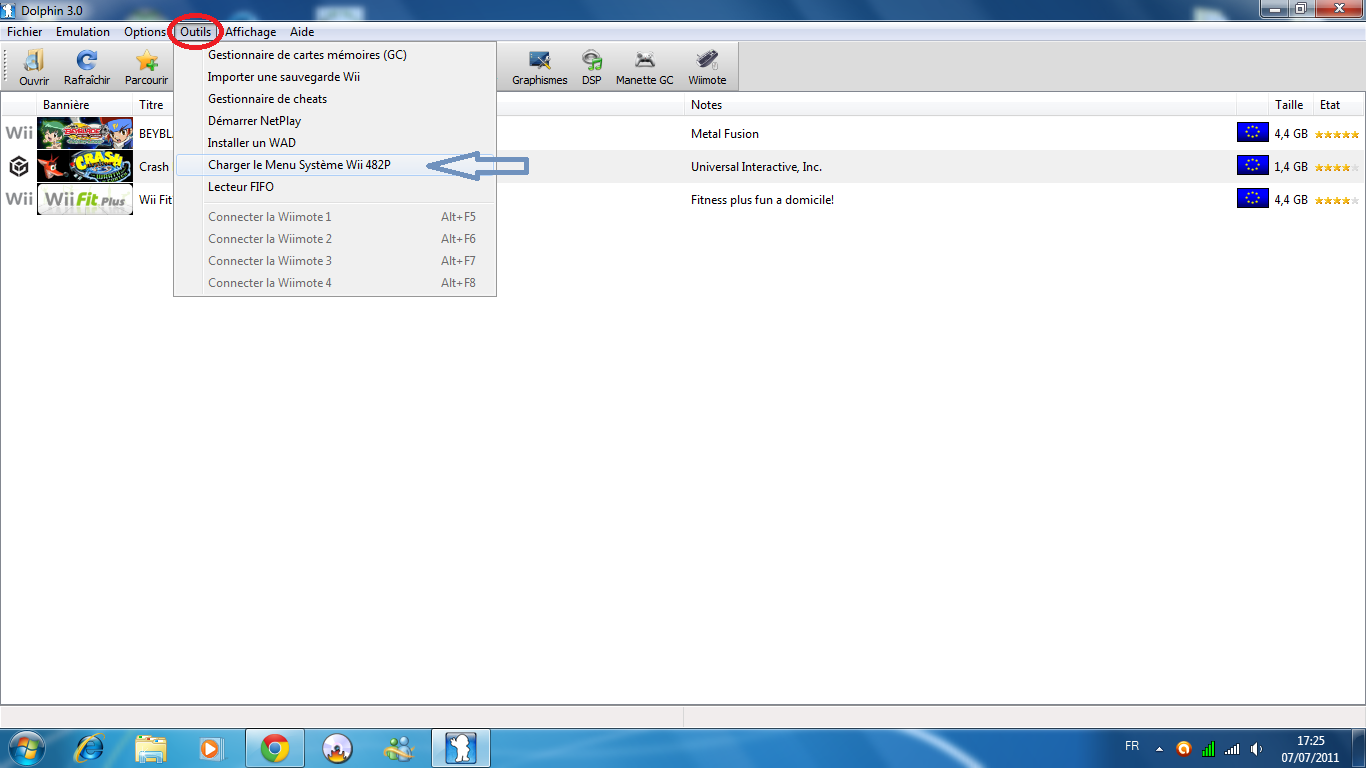Click the star rating for Metal Fusion
This screenshot has width=1366, height=768.
coord(1337,134)
